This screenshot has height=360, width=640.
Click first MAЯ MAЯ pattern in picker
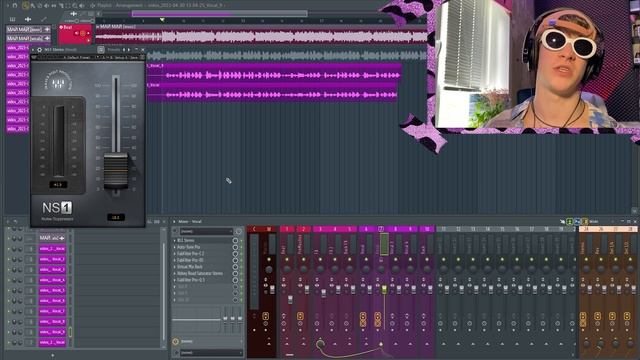(x=28, y=29)
